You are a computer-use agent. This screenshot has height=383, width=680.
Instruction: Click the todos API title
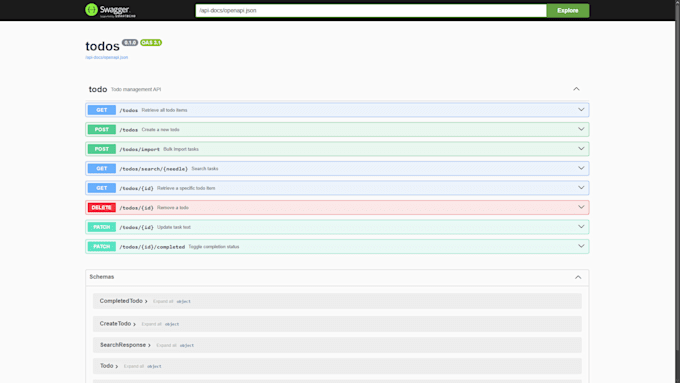(102, 46)
